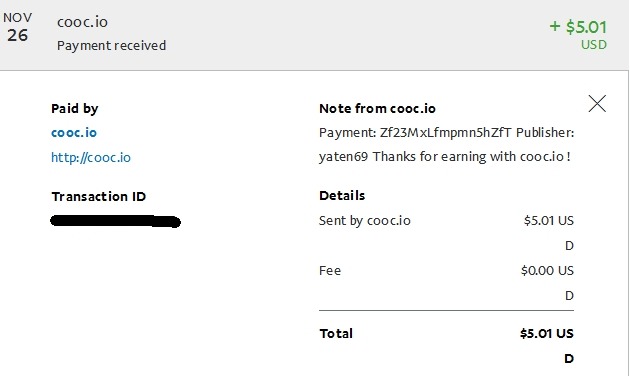The width and height of the screenshot is (630, 376).
Task: Click the Paid by heading
Action: click(75, 108)
